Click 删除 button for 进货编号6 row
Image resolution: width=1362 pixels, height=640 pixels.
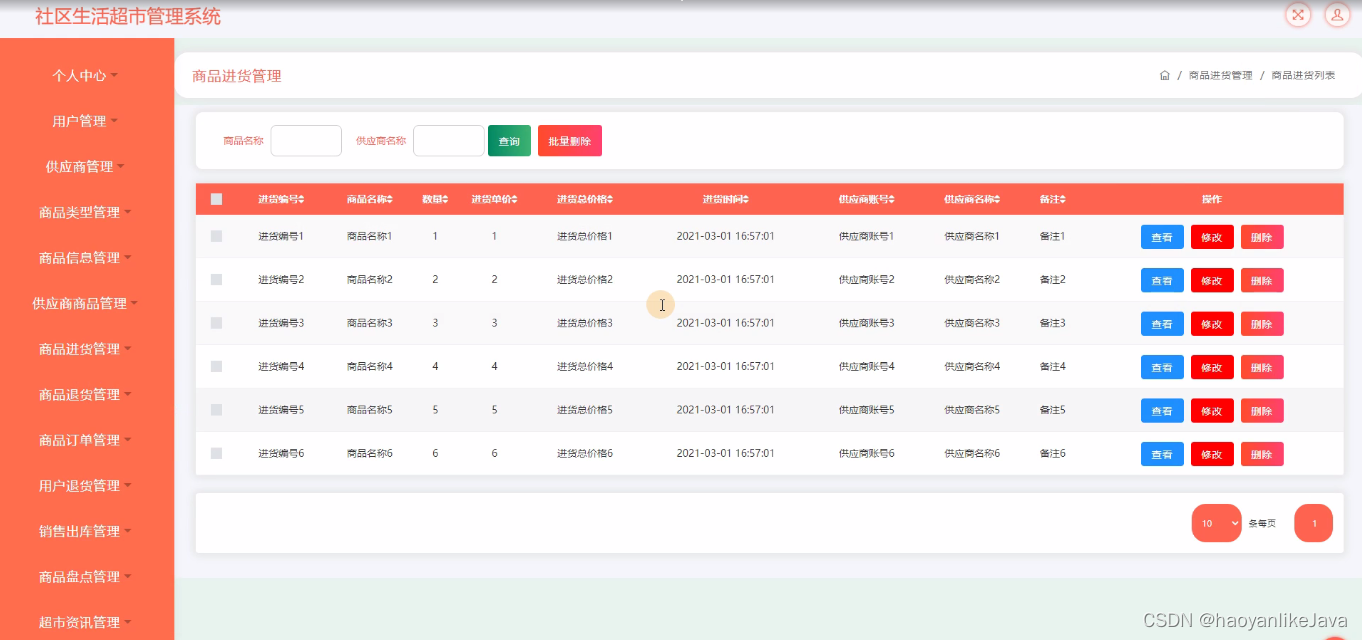tap(1262, 454)
